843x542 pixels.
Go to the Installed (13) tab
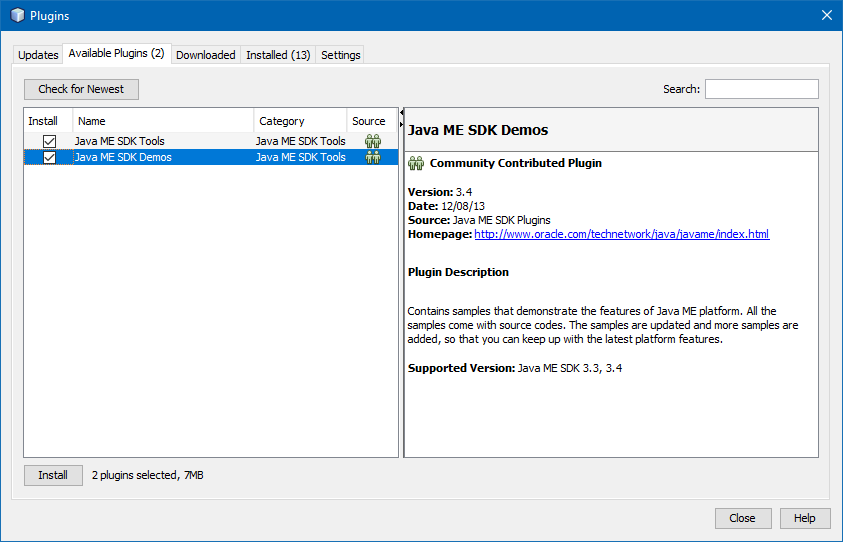pyautogui.click(x=278, y=55)
